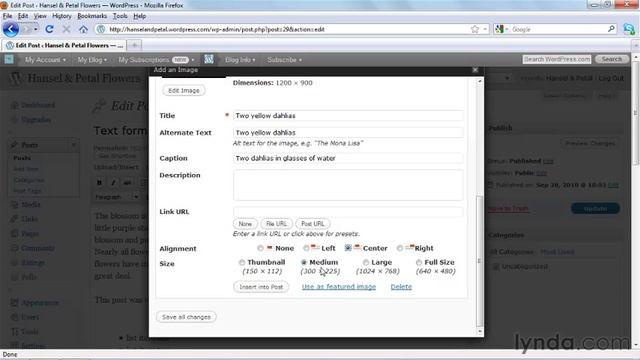Viewport: 640px width, 360px height.
Task: Expand the Posts menu arrow in the sidebar
Action: tap(73, 145)
